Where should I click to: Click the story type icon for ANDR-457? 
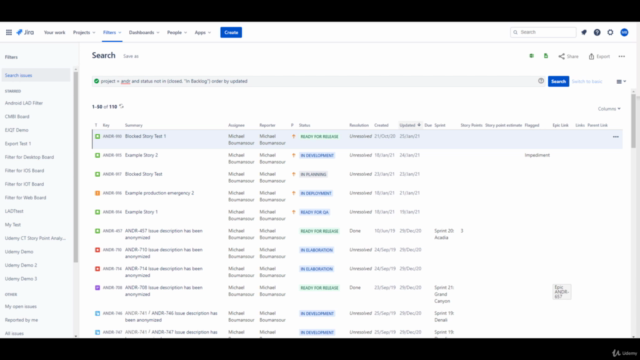coord(98,231)
